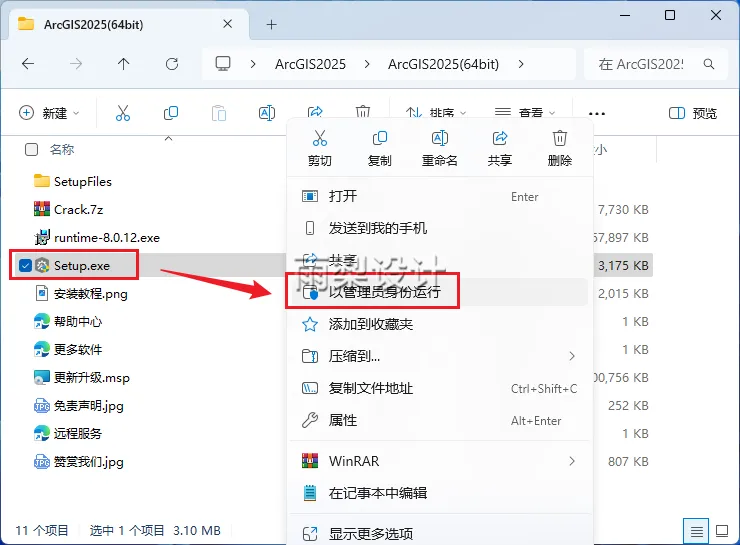Click the toolbar rename icon
This screenshot has height=545, width=740.
coord(267,113)
